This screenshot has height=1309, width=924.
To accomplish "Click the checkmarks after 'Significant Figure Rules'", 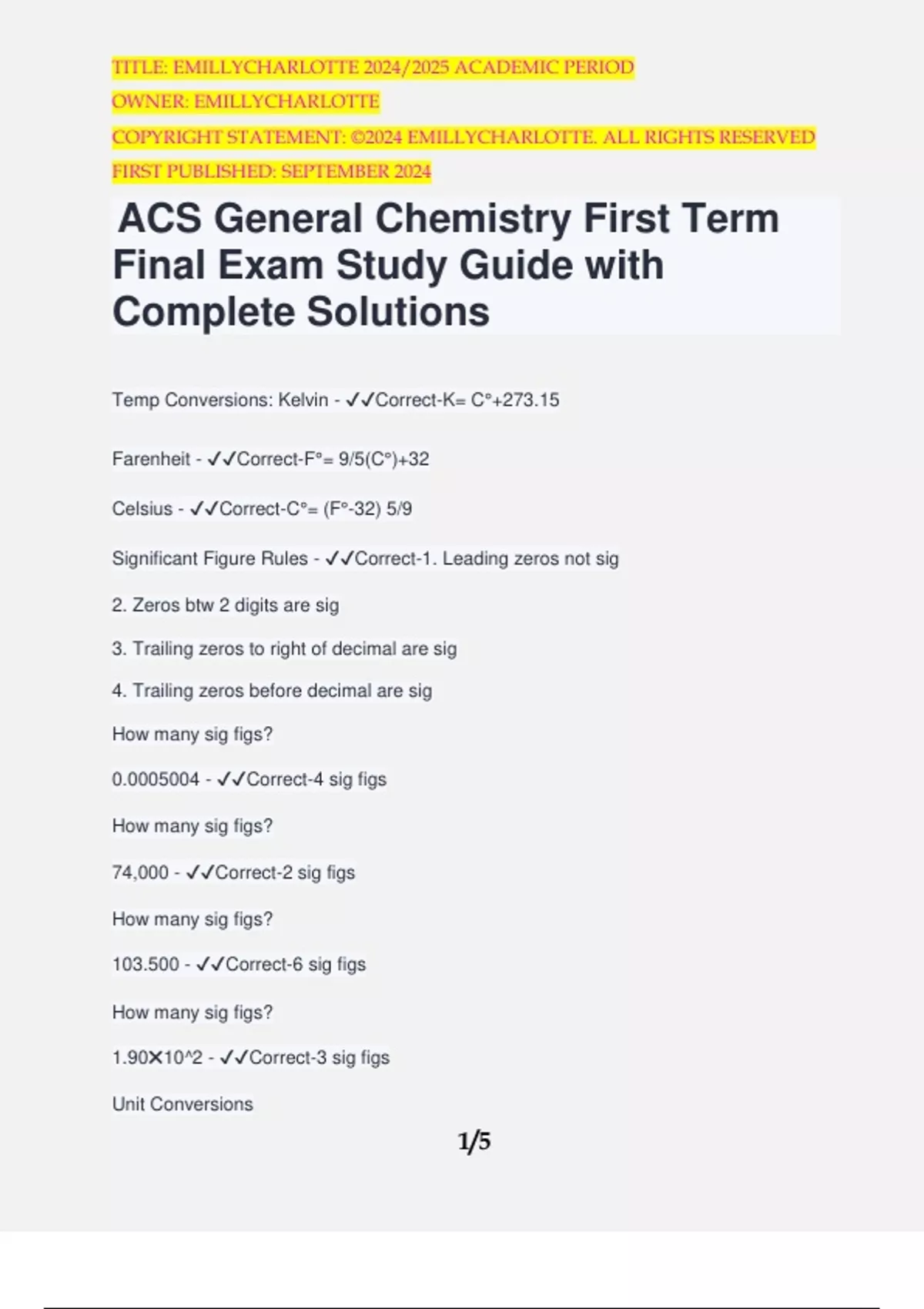I will pyautogui.click(x=340, y=559).
